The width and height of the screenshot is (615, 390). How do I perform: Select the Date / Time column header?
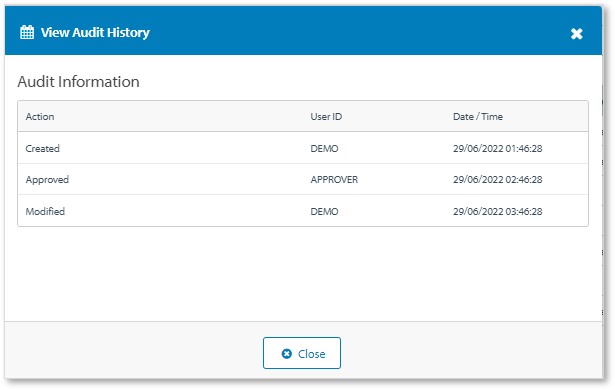click(477, 117)
